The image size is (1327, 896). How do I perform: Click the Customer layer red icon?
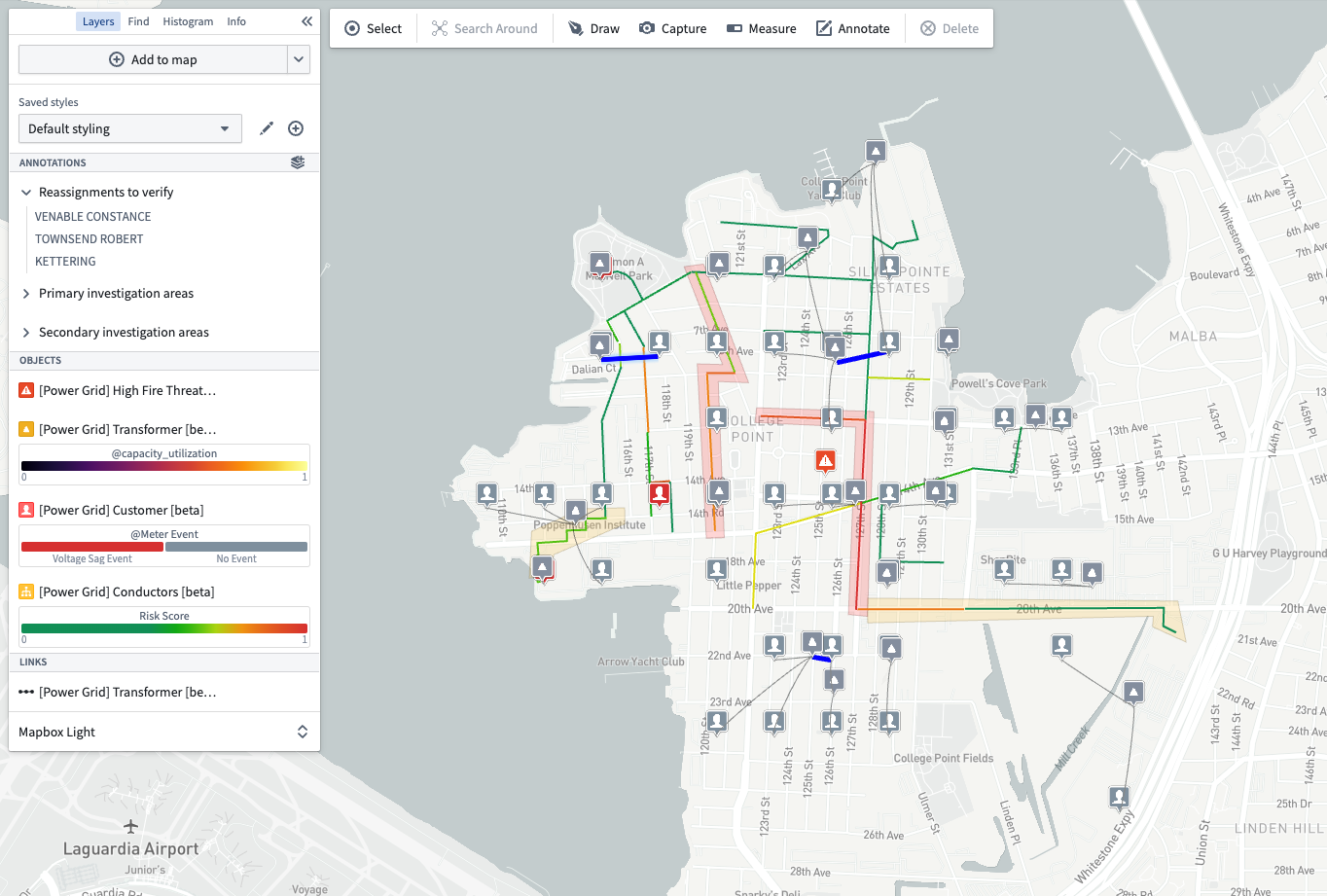[x=26, y=510]
